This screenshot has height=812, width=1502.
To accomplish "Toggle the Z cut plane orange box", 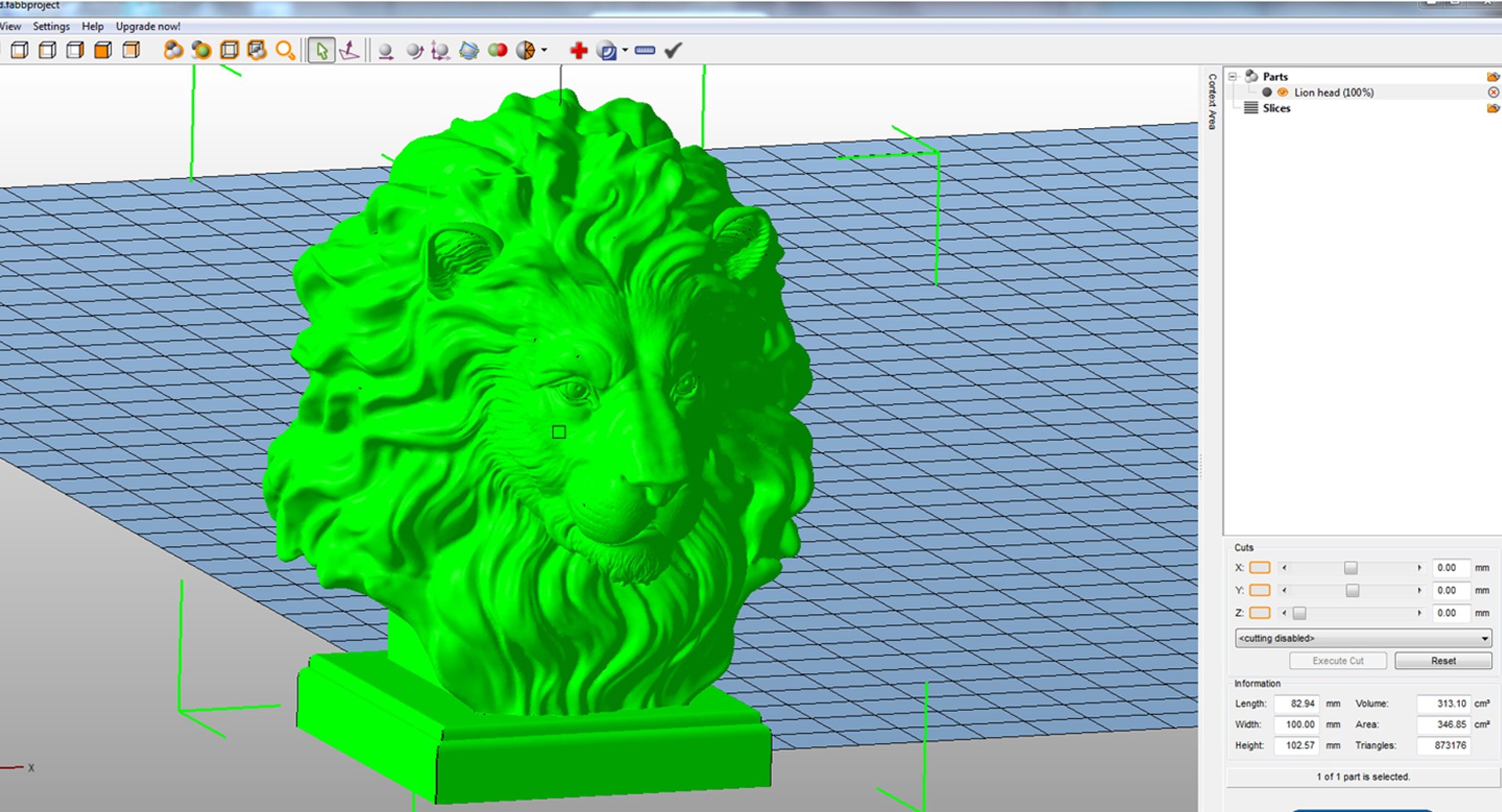I will click(x=1259, y=613).
